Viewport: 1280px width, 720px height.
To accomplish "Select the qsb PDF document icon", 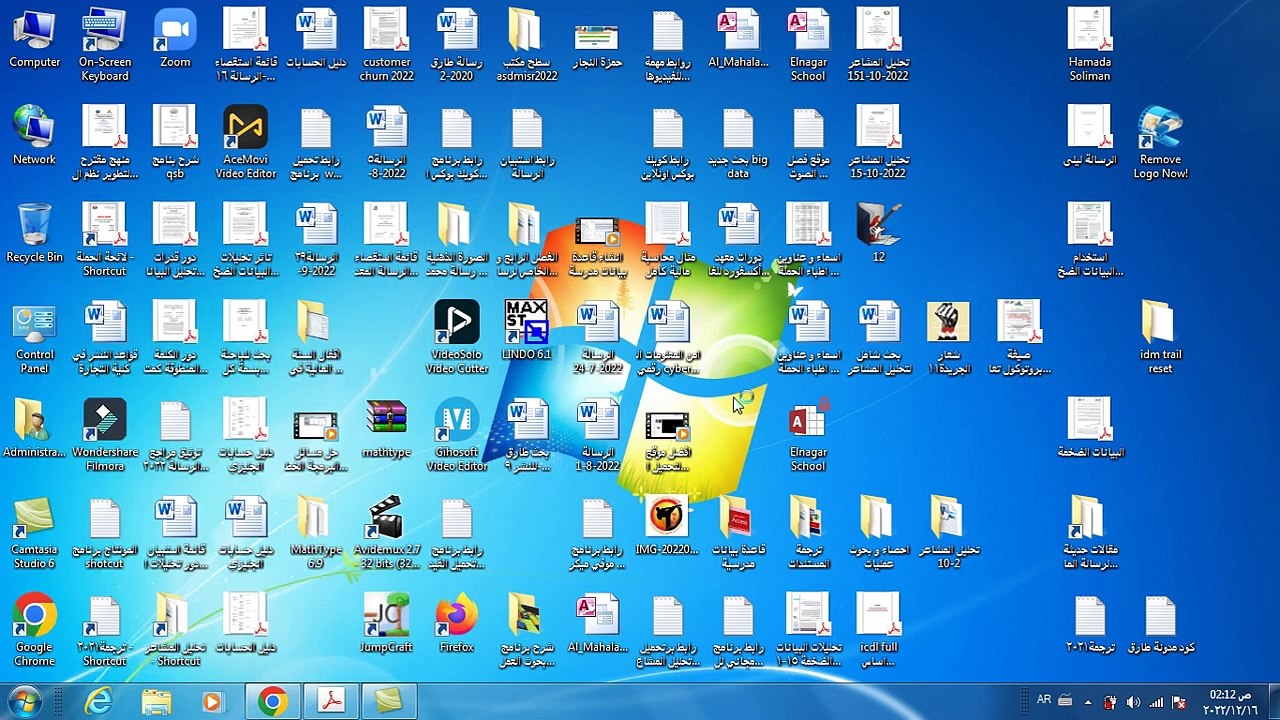I will pyautogui.click(x=175, y=142).
